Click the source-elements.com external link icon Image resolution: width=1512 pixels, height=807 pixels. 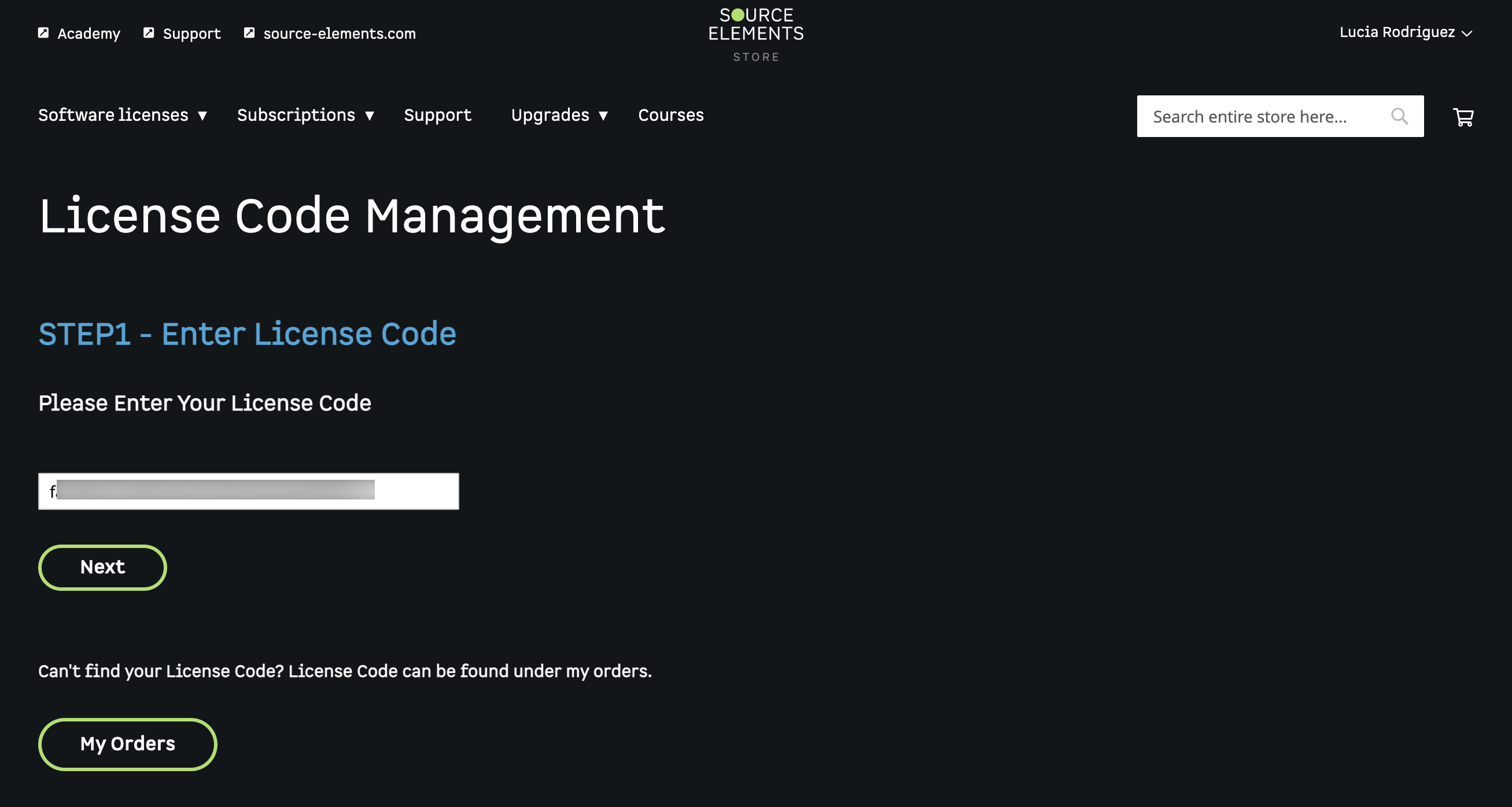point(249,33)
